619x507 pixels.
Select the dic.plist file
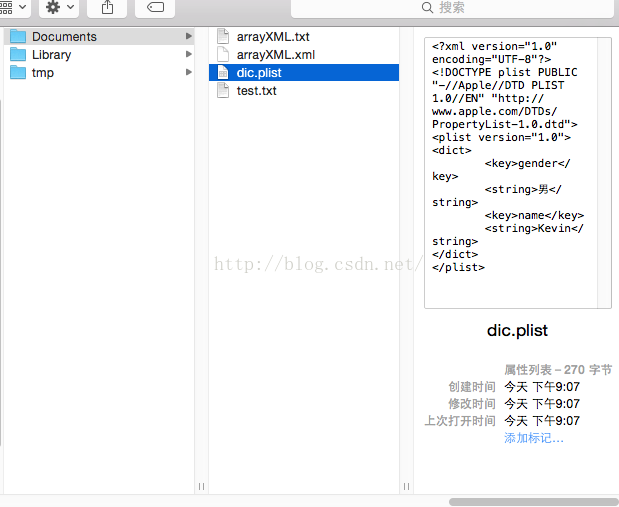coord(304,73)
